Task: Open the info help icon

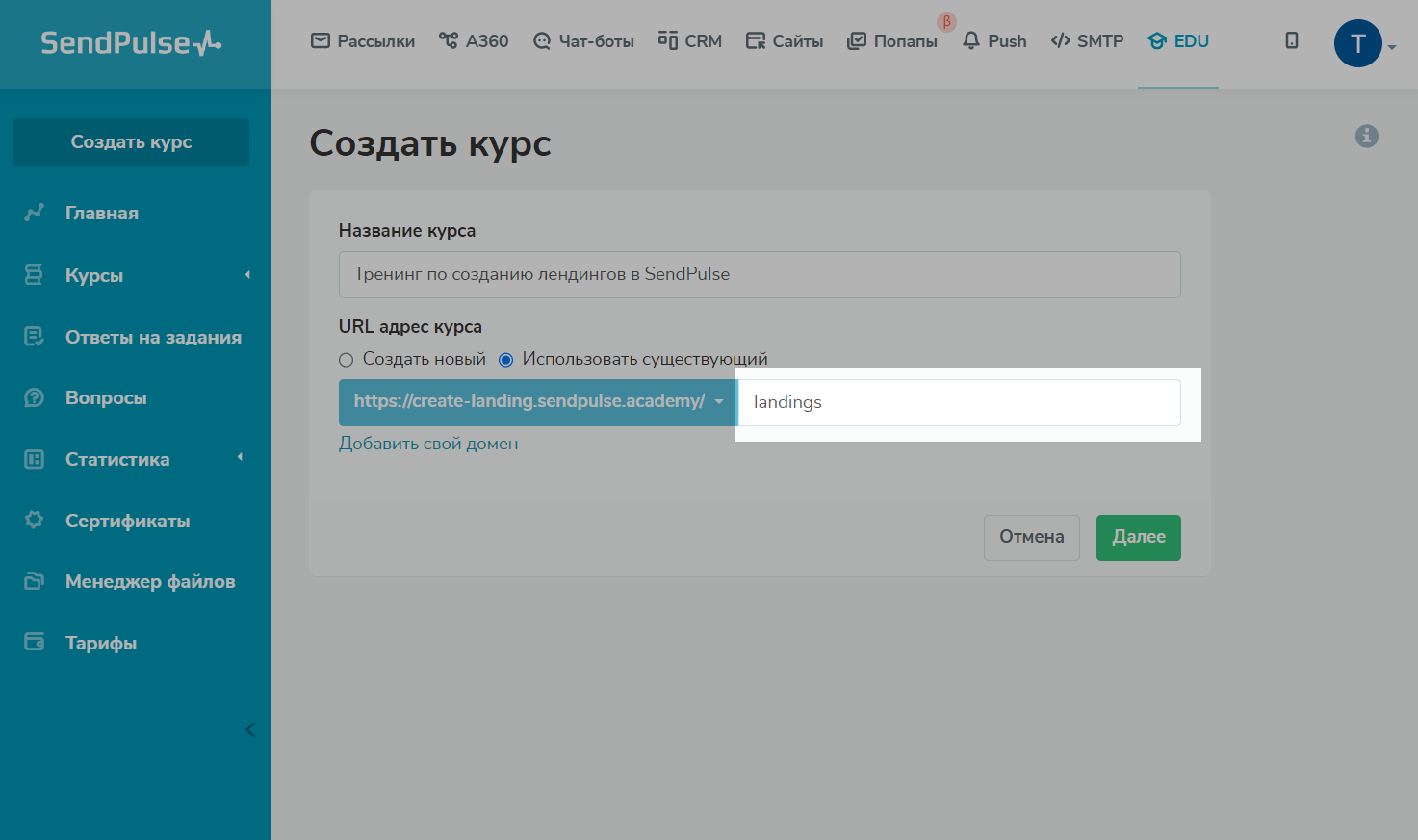Action: (x=1366, y=137)
